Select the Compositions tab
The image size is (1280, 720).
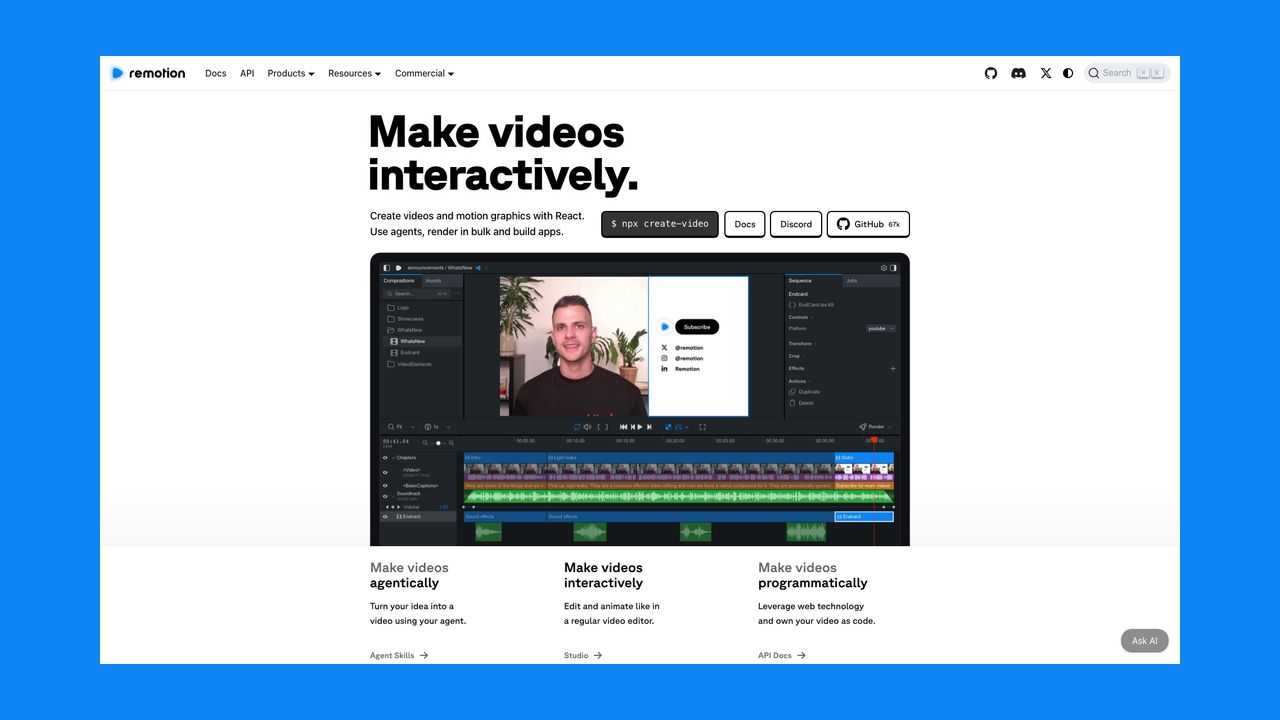pos(399,281)
